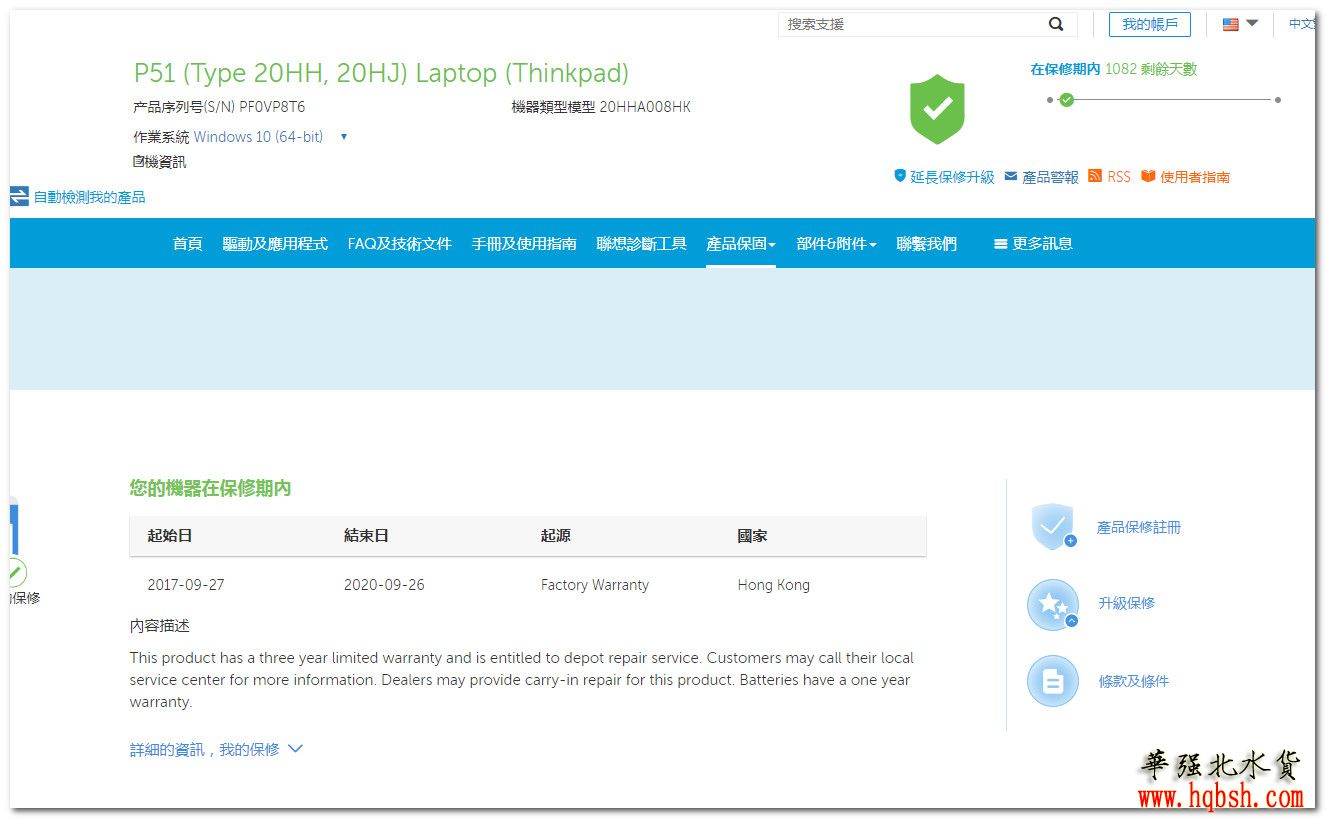Click the 內容描述 label

(x=160, y=626)
